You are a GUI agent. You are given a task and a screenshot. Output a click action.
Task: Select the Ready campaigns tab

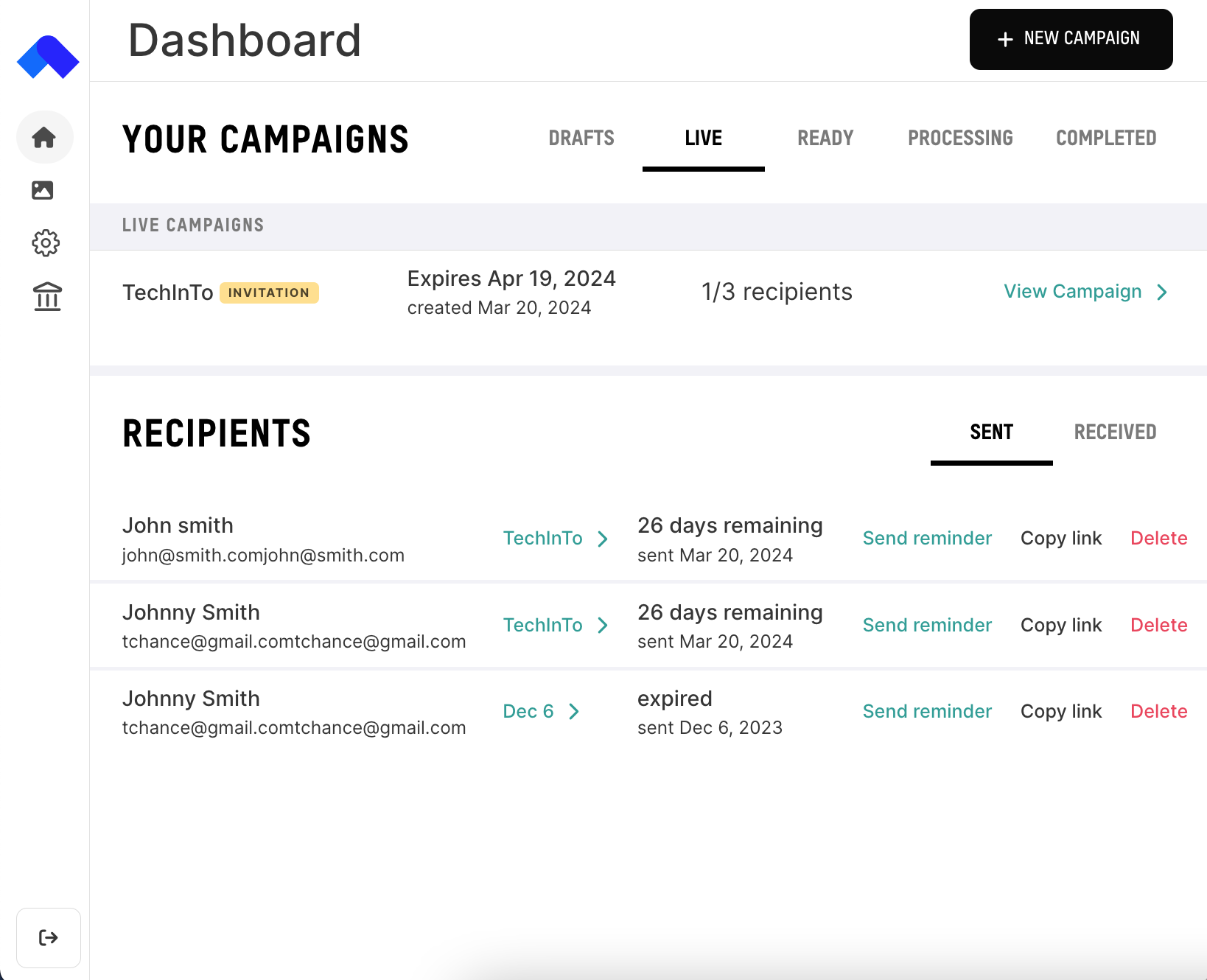(x=825, y=138)
